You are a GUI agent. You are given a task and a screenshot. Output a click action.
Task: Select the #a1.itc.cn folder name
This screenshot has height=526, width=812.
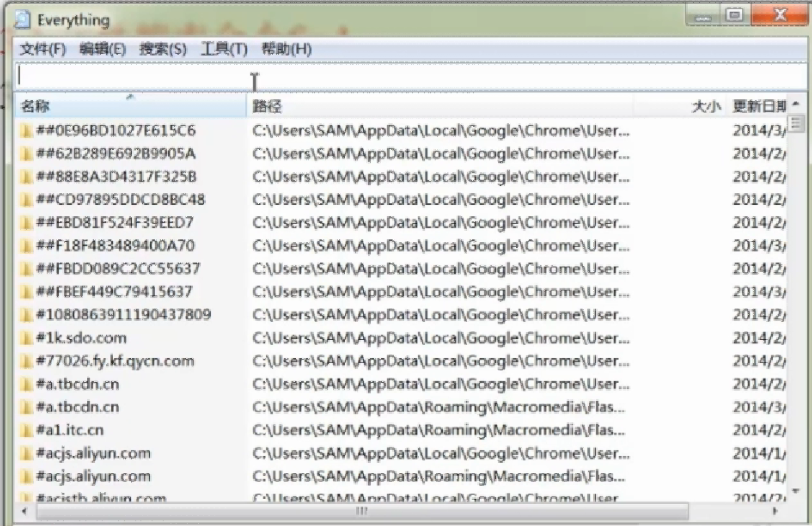[70, 430]
